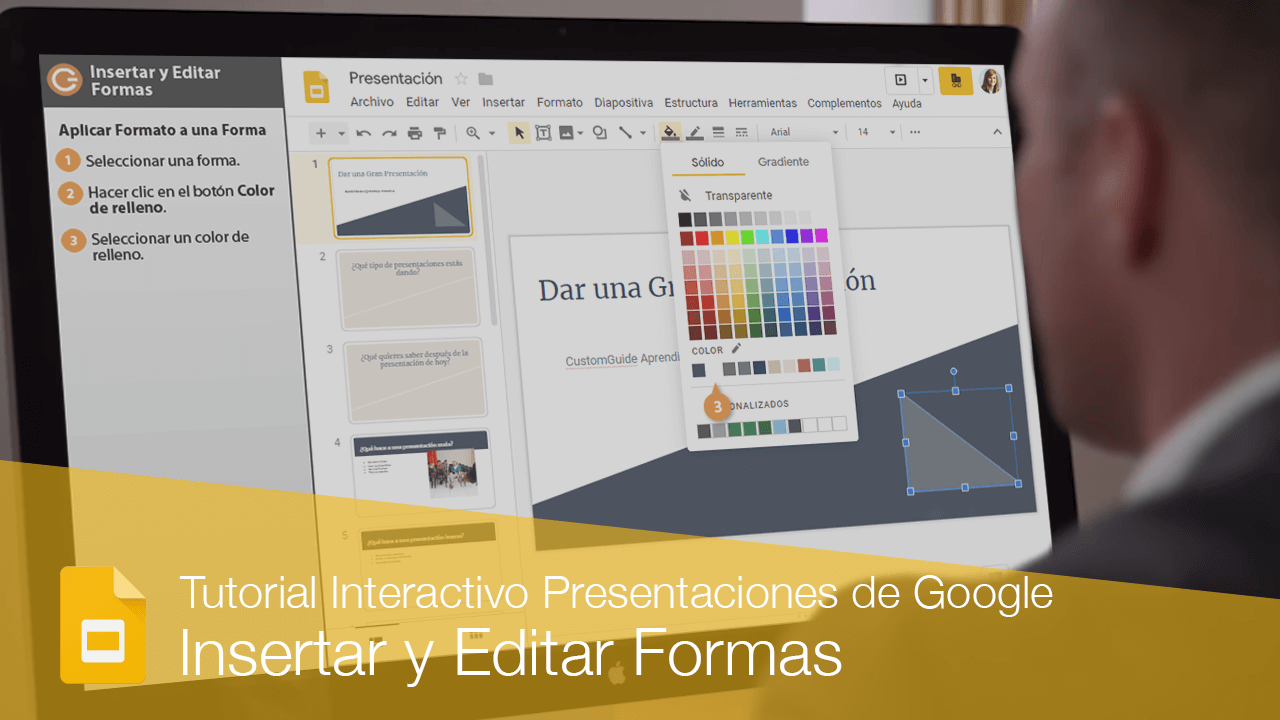
Task: Click the CustomGuide logo in the tutorial panel
Action: point(65,80)
